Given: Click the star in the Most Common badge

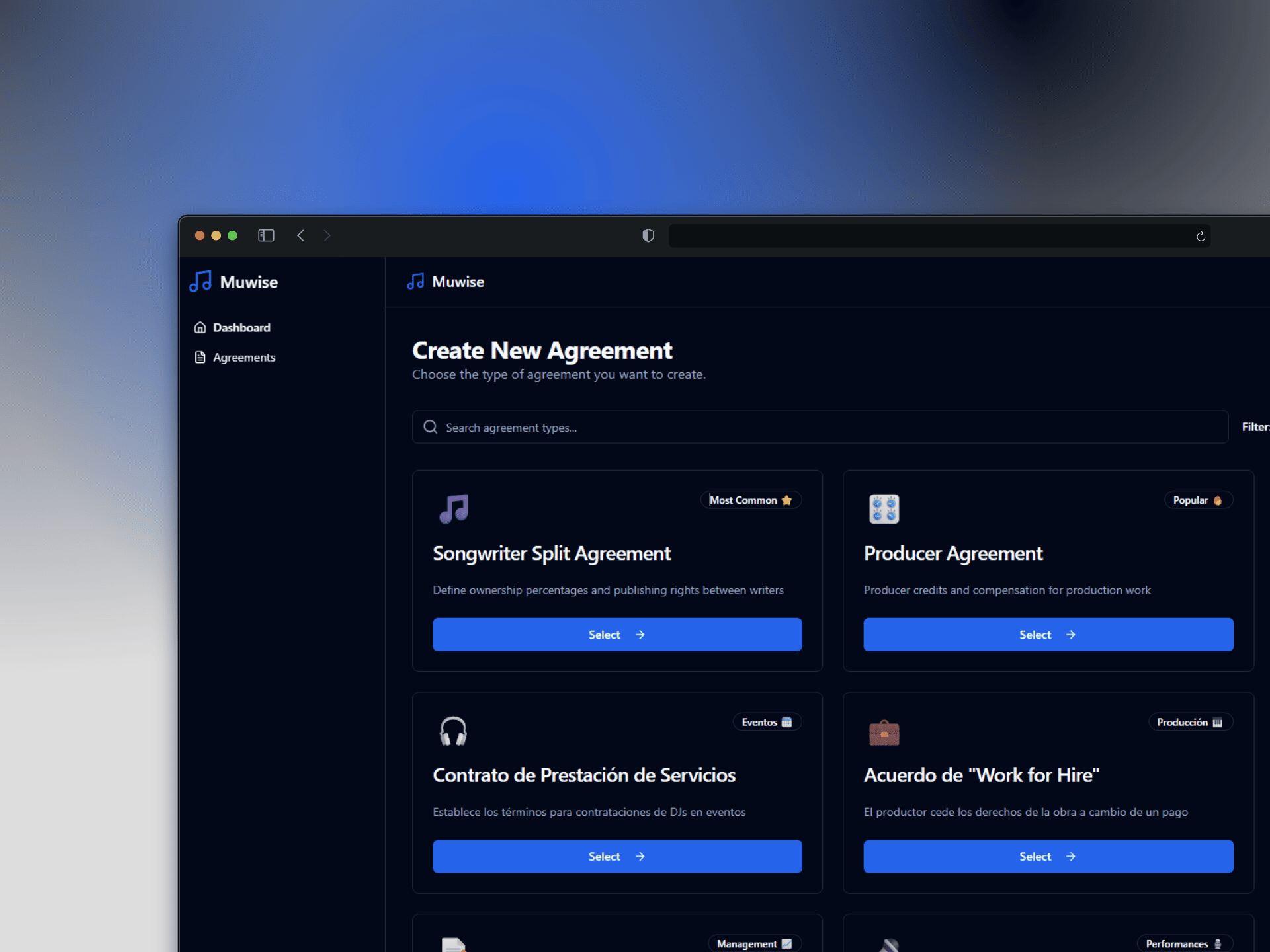Looking at the screenshot, I should tap(786, 500).
